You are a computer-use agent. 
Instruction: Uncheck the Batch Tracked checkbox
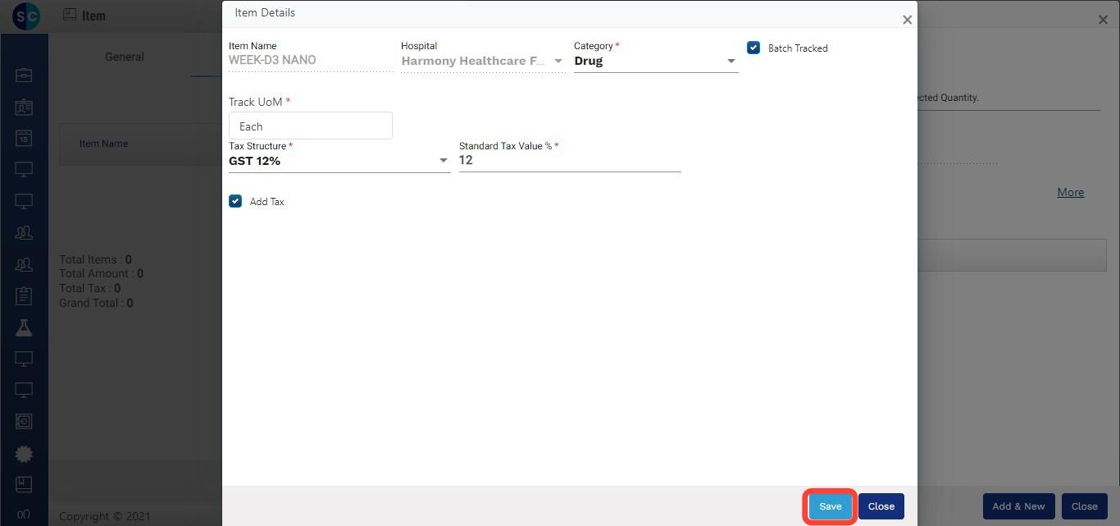click(754, 48)
